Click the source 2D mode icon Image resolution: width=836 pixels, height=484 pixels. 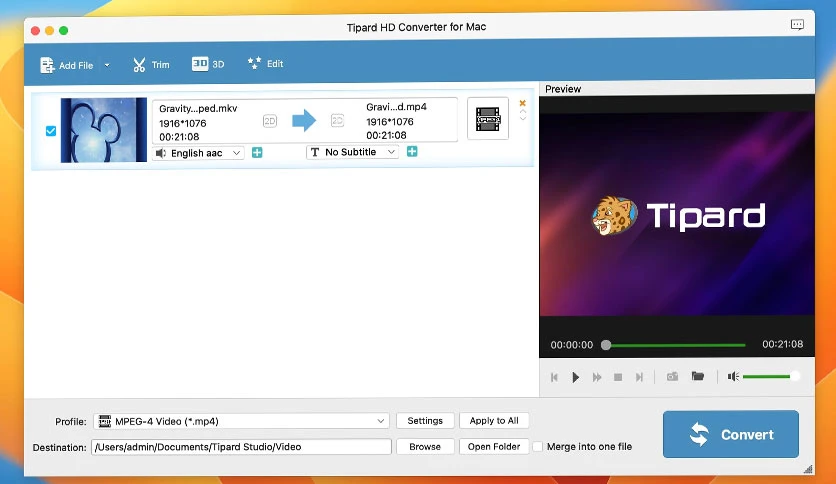click(270, 121)
